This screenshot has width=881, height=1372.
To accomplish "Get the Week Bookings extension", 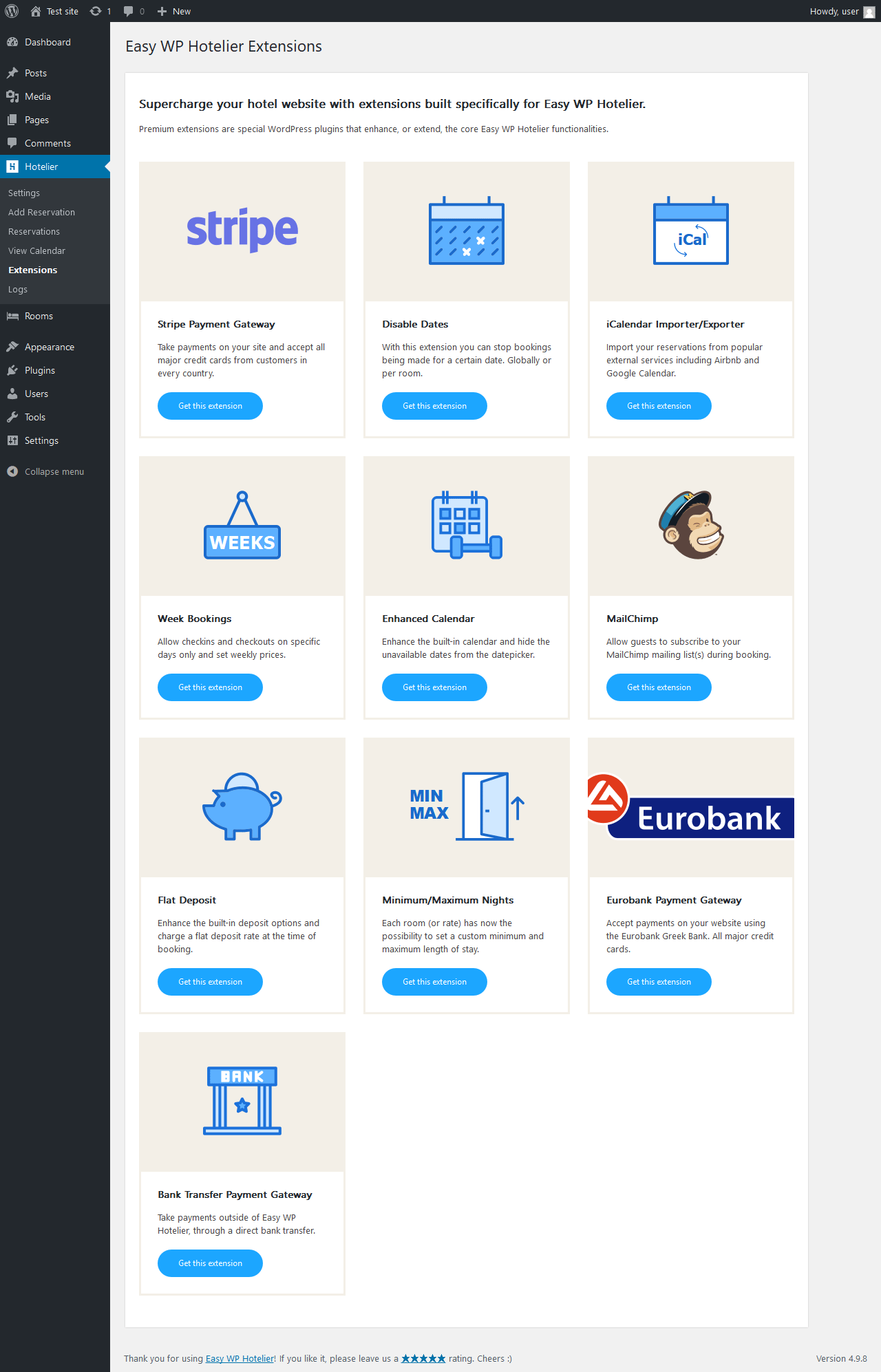I will [210, 687].
